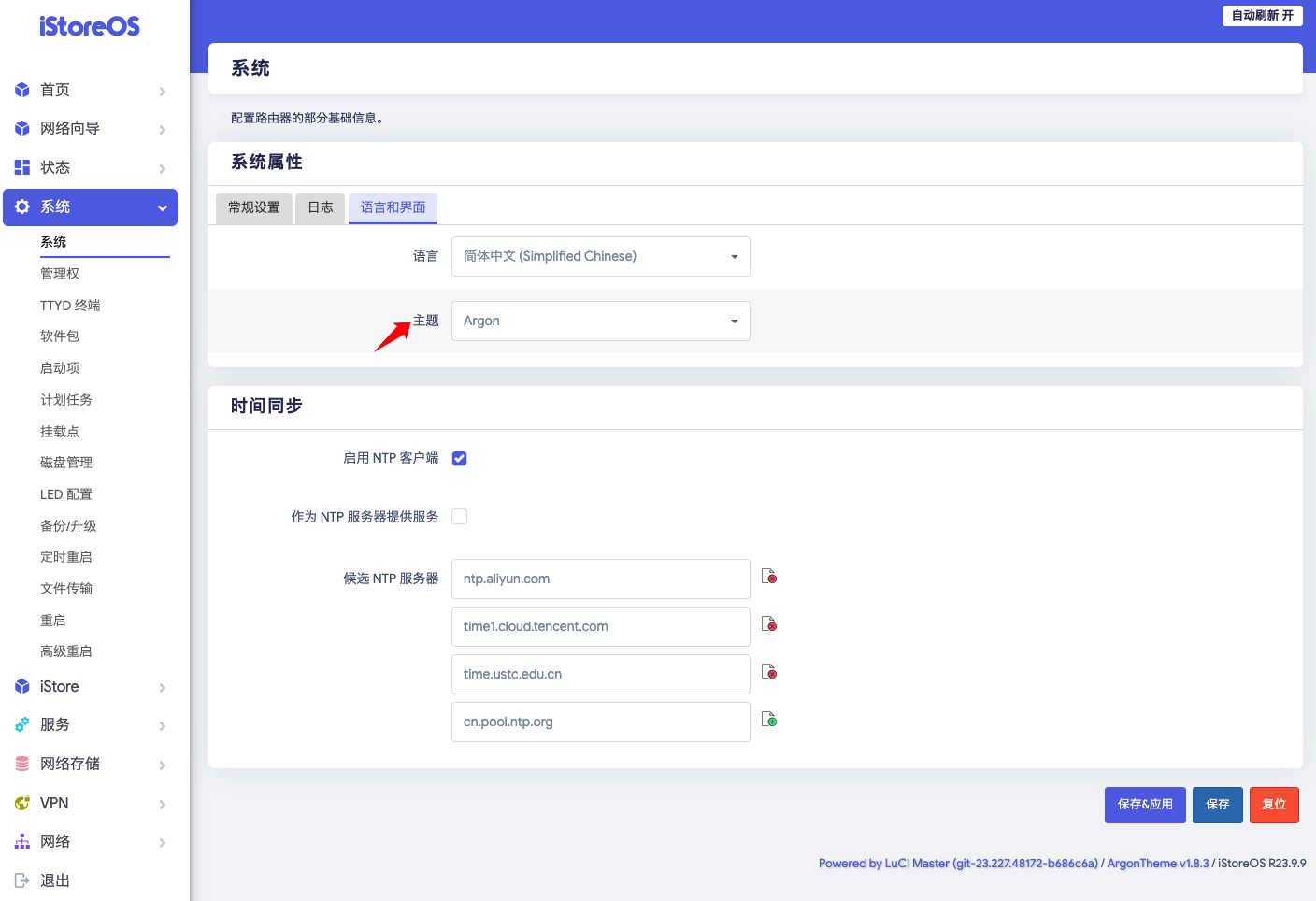Click the 状态 status icon in sidebar
Screen dimensions: 1316x901
tap(21, 167)
